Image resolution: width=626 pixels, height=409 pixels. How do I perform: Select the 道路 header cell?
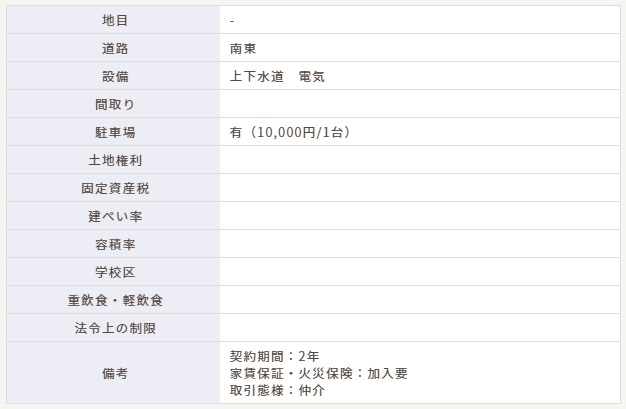[x=115, y=48]
